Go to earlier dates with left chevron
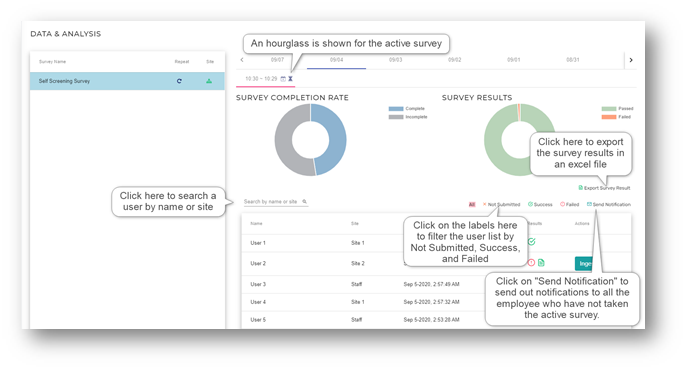This screenshot has width=687, height=371. pyautogui.click(x=242, y=60)
